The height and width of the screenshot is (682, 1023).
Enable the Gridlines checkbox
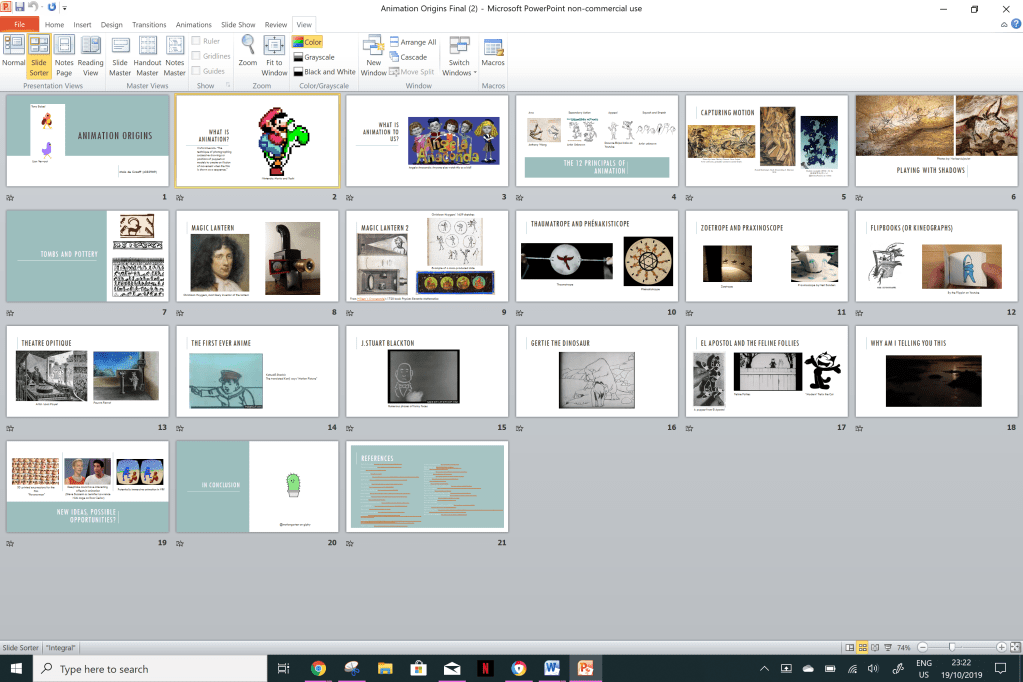tap(196, 56)
